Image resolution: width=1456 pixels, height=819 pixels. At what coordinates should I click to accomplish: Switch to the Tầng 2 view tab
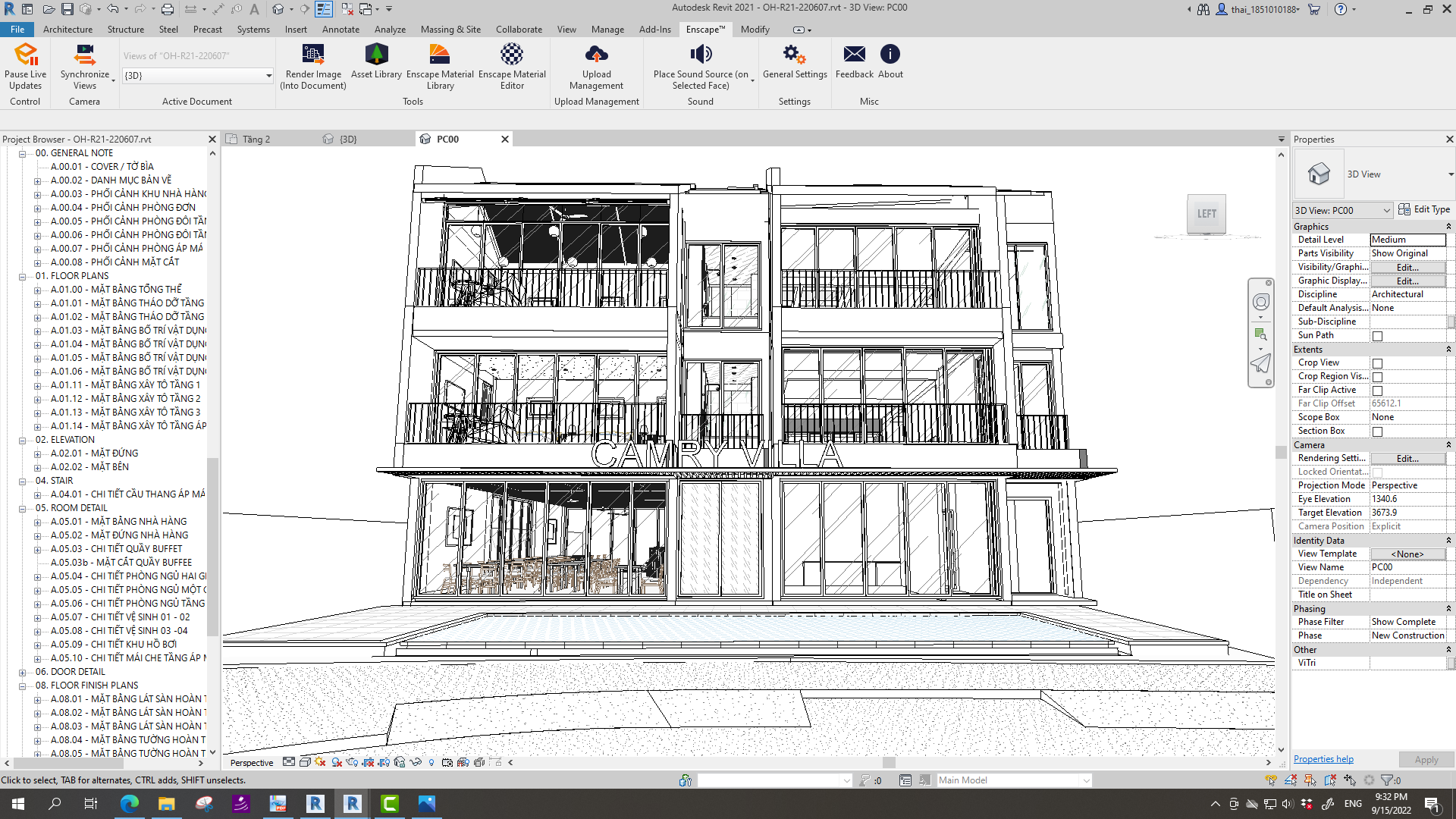(256, 140)
